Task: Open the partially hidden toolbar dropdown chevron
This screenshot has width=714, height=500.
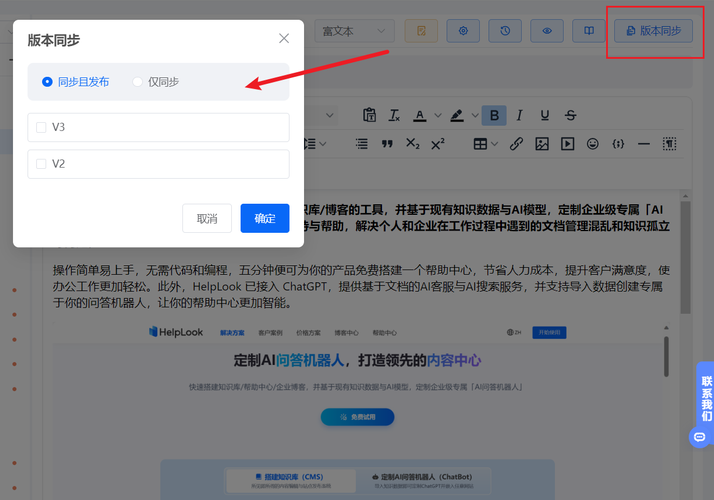Action: pyautogui.click(x=330, y=115)
